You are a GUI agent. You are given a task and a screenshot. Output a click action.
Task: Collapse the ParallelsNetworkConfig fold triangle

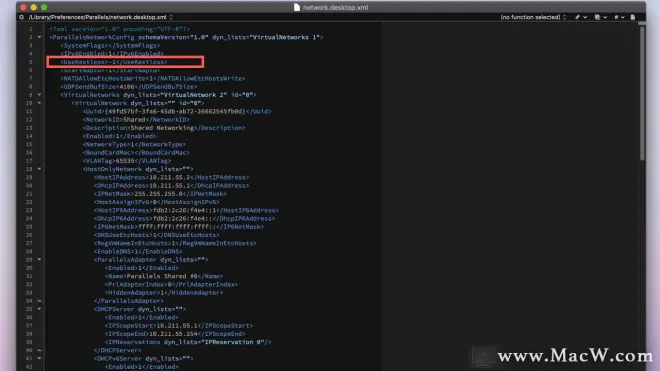(39, 37)
